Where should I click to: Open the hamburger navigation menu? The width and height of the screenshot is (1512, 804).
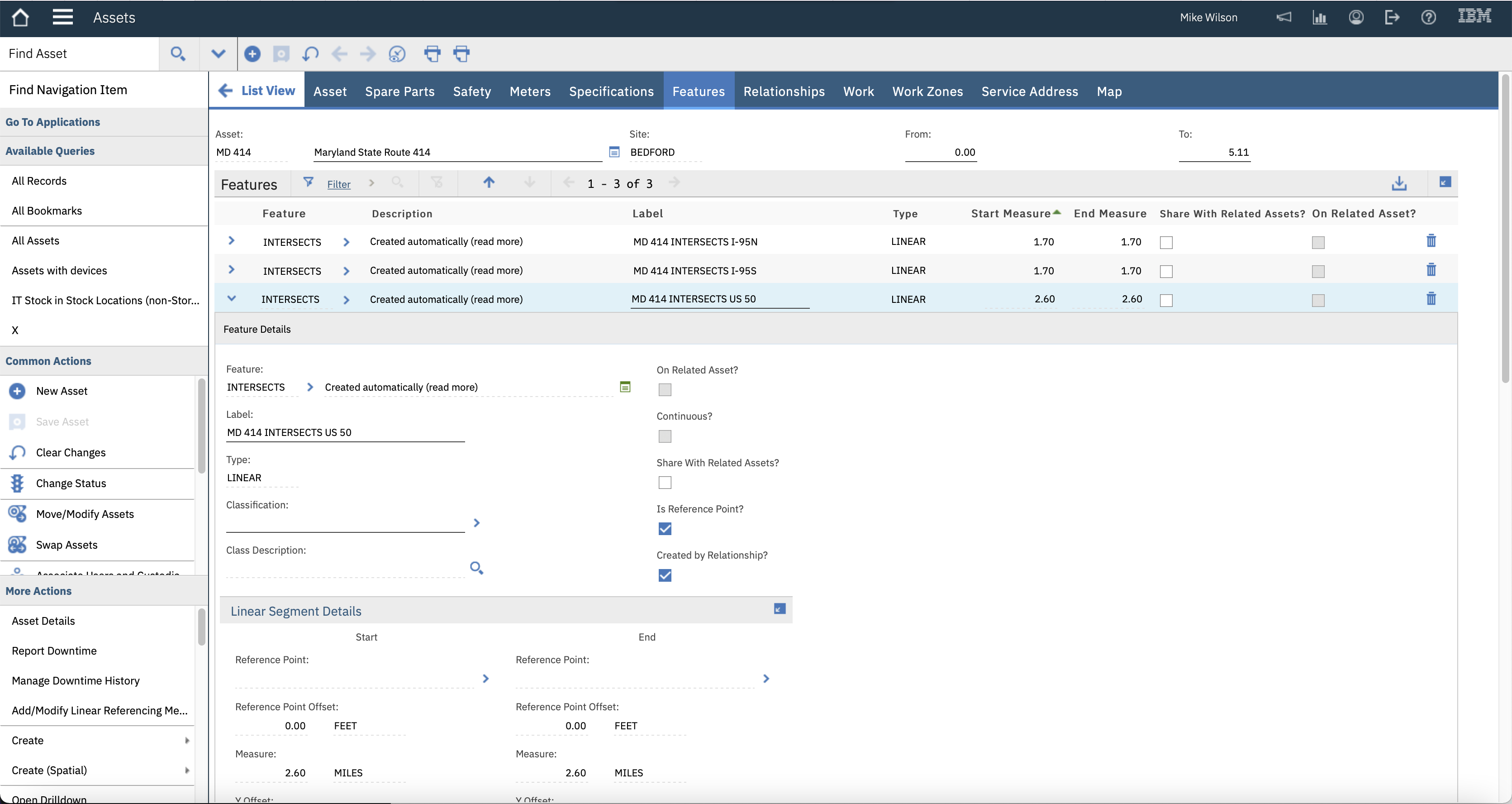tap(63, 17)
